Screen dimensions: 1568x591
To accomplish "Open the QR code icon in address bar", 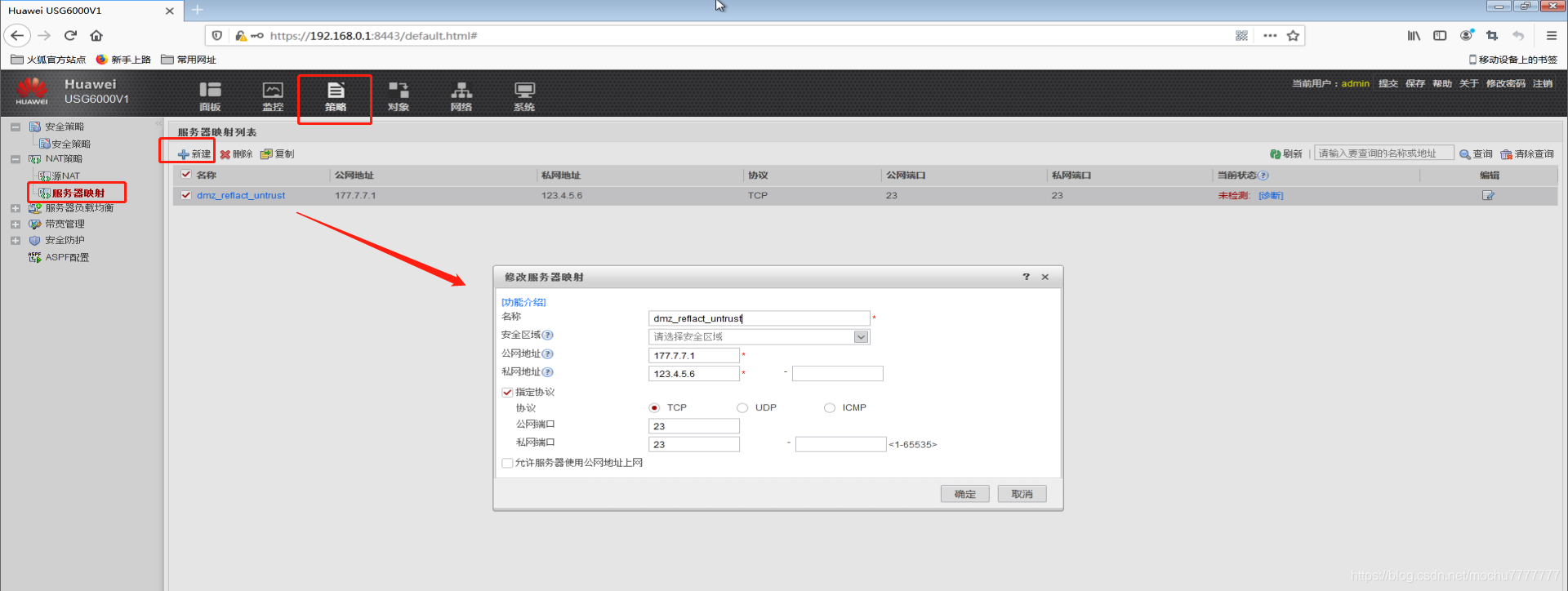I will pos(1241,35).
